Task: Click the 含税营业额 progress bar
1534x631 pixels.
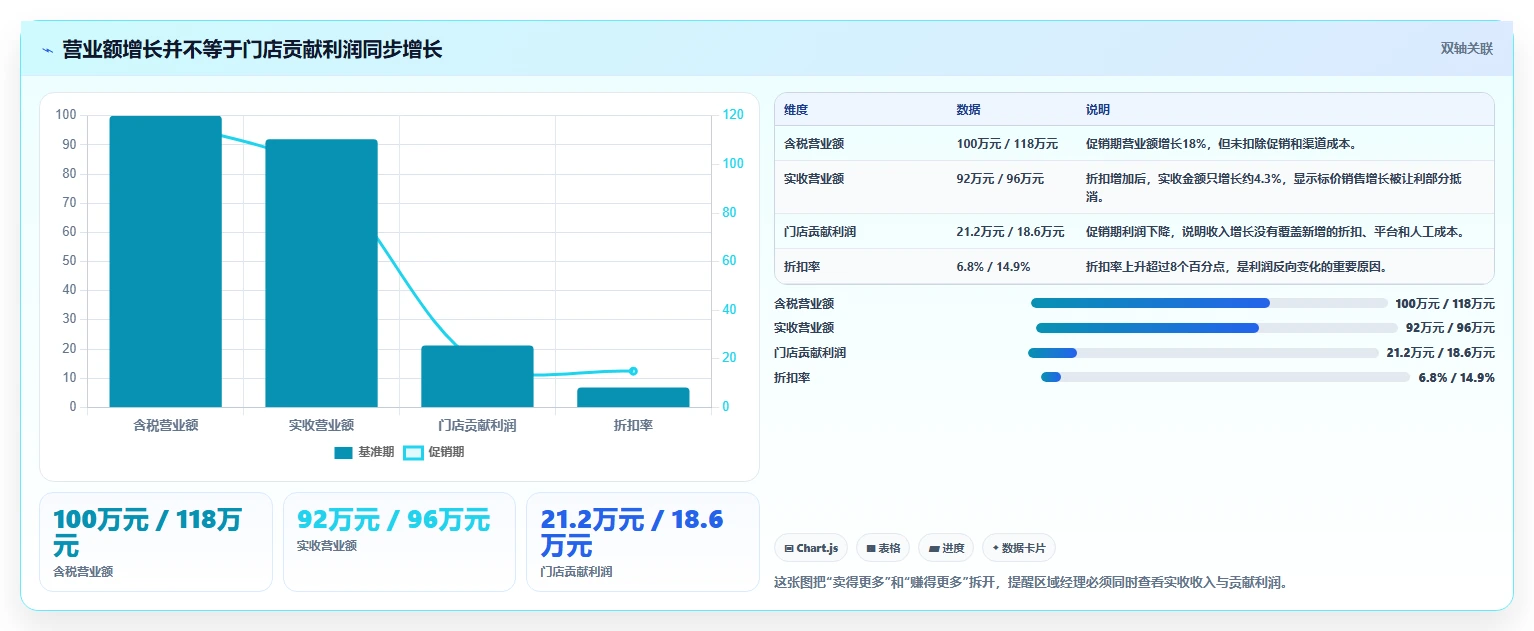Action: click(1210, 303)
